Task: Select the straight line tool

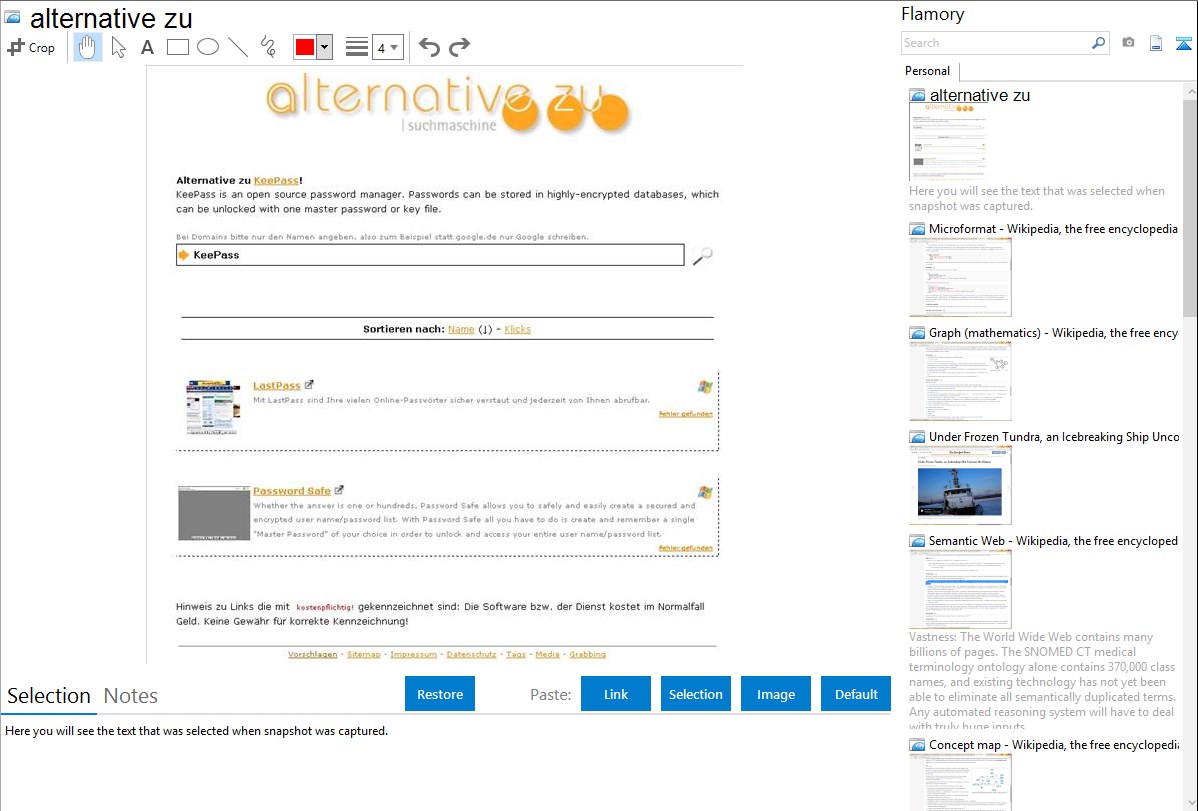Action: (x=238, y=47)
